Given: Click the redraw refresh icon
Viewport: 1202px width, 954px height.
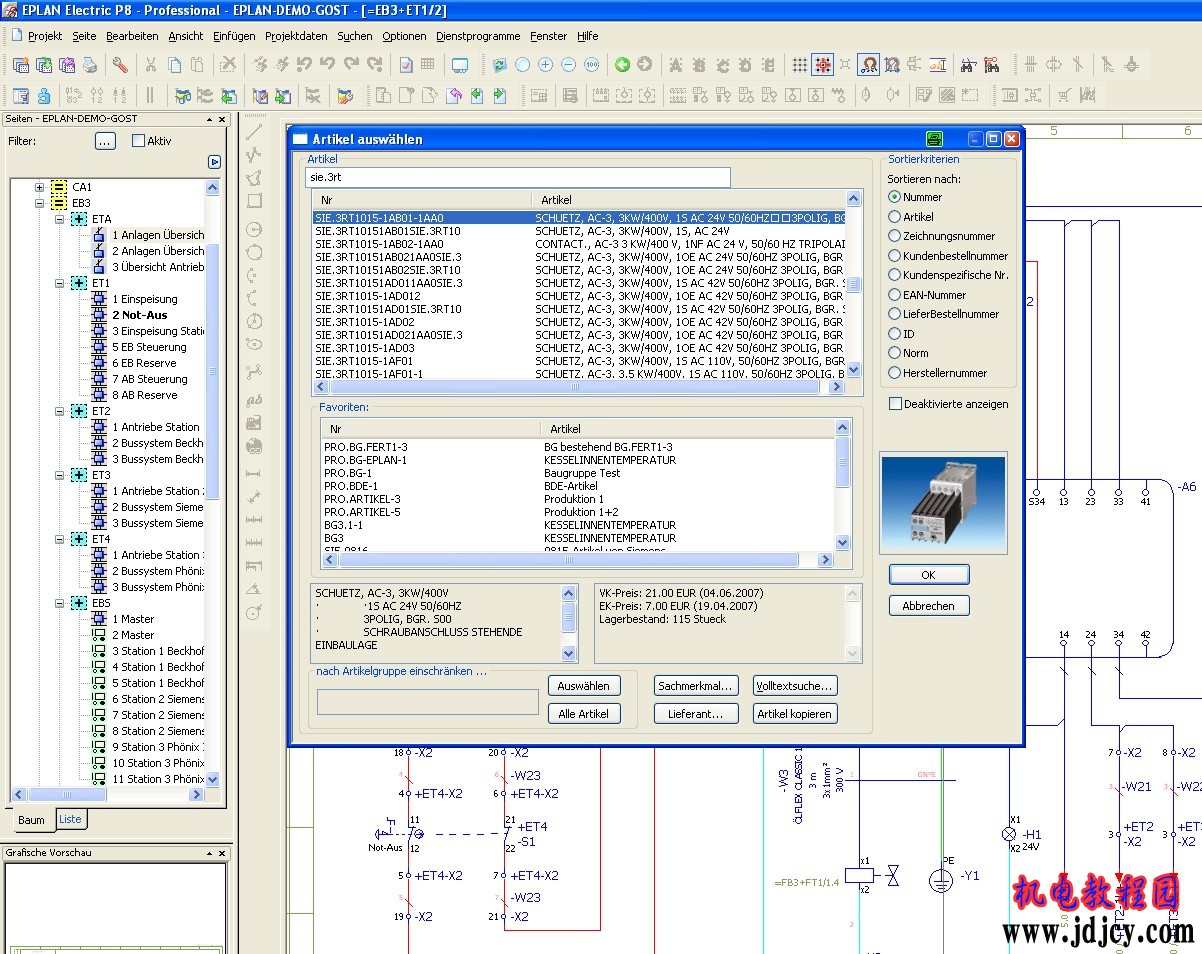Looking at the screenshot, I should 499,65.
